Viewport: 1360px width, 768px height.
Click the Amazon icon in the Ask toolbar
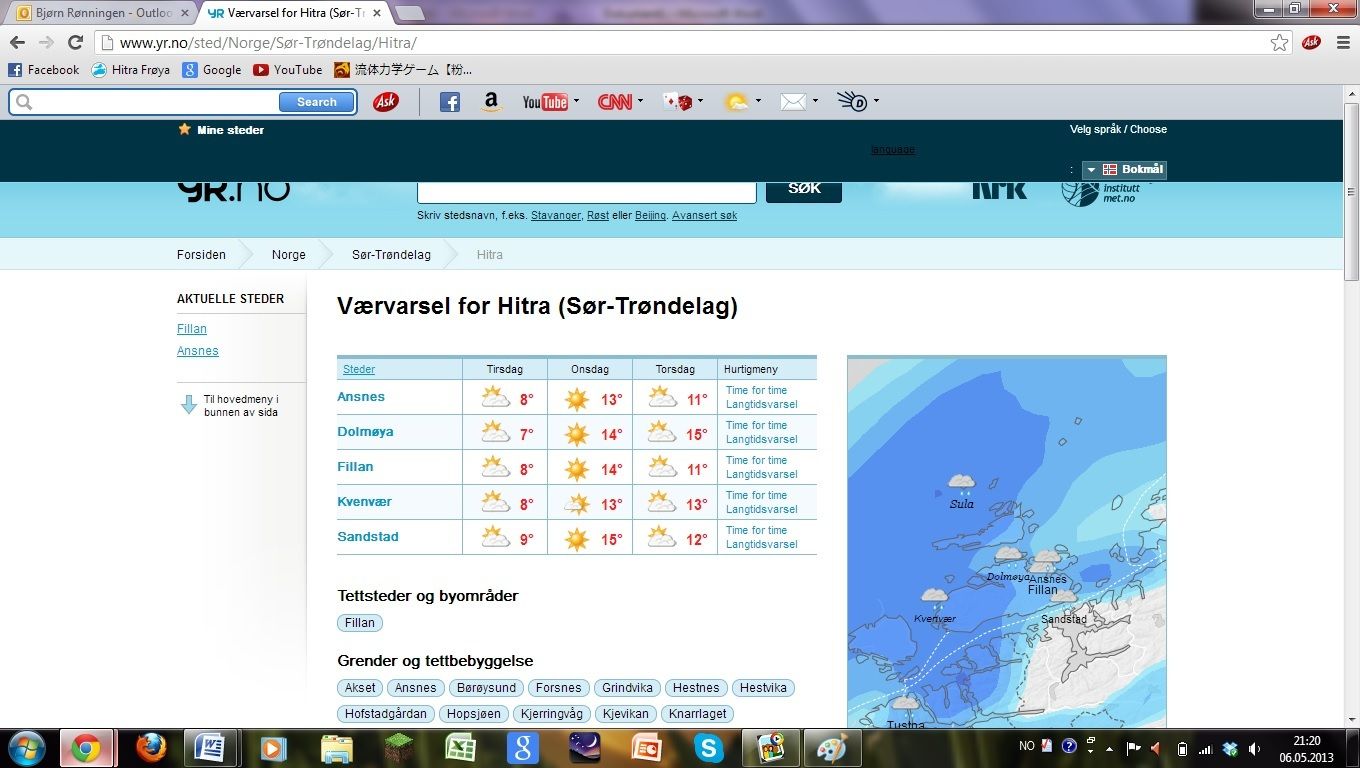pos(490,102)
